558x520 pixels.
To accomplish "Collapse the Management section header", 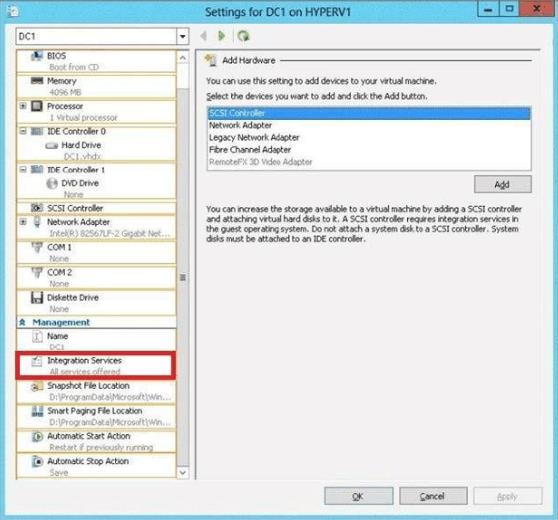I will point(22,322).
